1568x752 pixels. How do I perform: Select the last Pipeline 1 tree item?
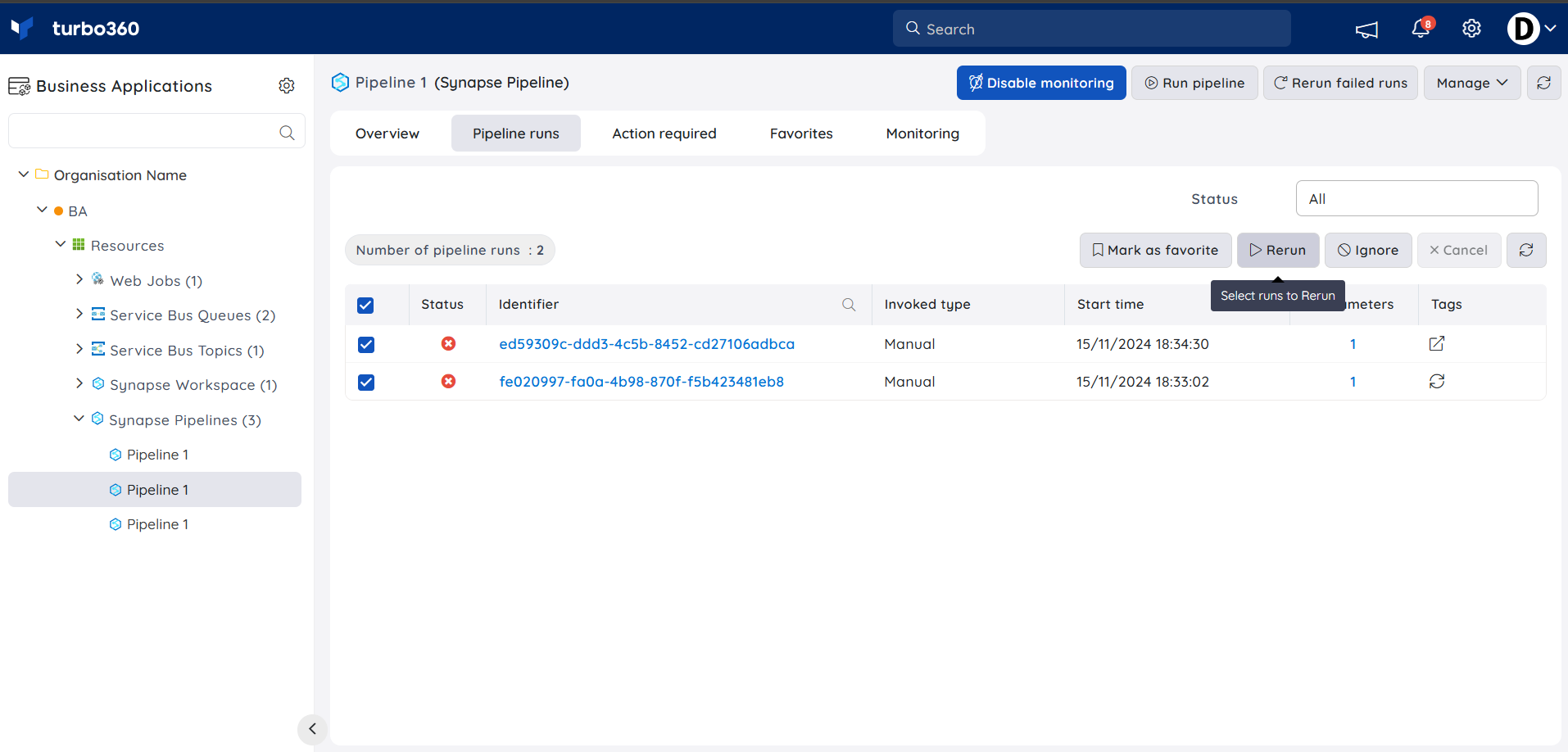pos(157,524)
